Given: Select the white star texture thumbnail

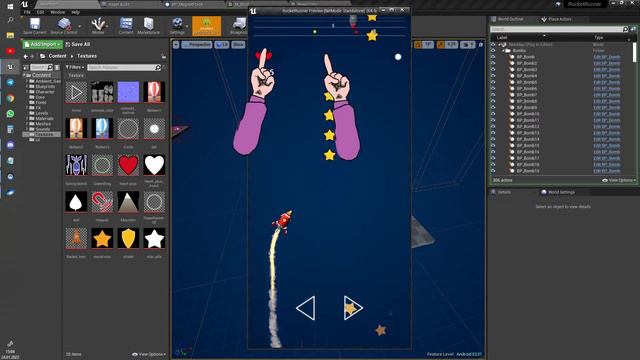Looking at the screenshot, I should 154,238.
